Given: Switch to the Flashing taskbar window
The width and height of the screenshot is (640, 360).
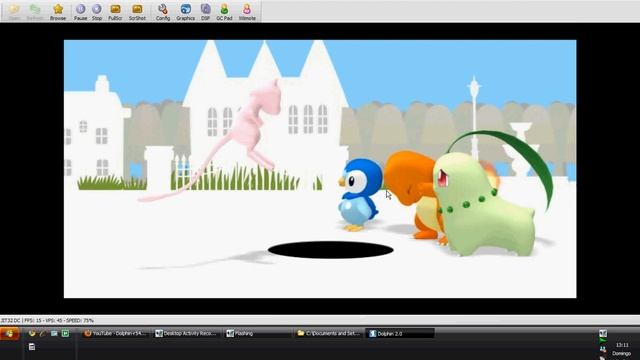Looking at the screenshot, I should coord(258,333).
